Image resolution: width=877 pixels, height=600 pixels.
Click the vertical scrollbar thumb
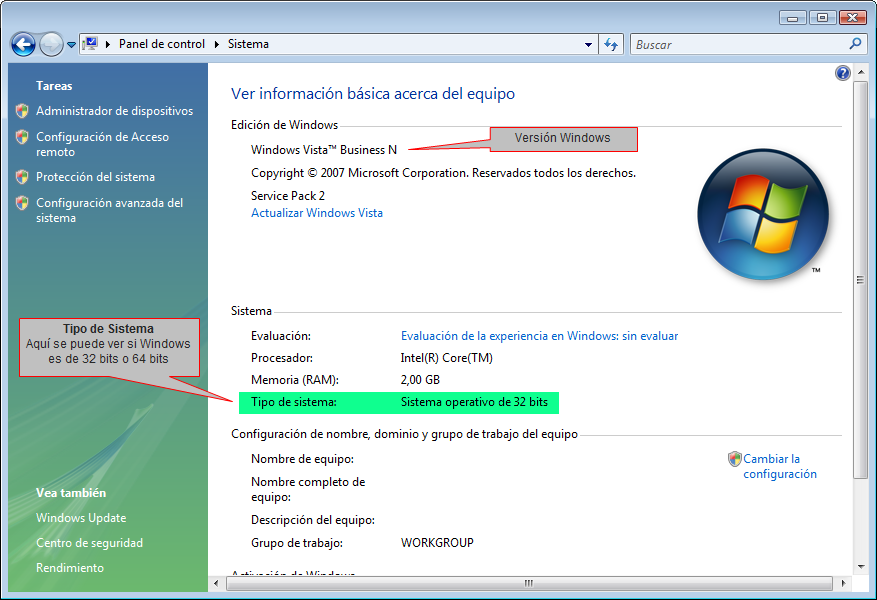point(861,280)
